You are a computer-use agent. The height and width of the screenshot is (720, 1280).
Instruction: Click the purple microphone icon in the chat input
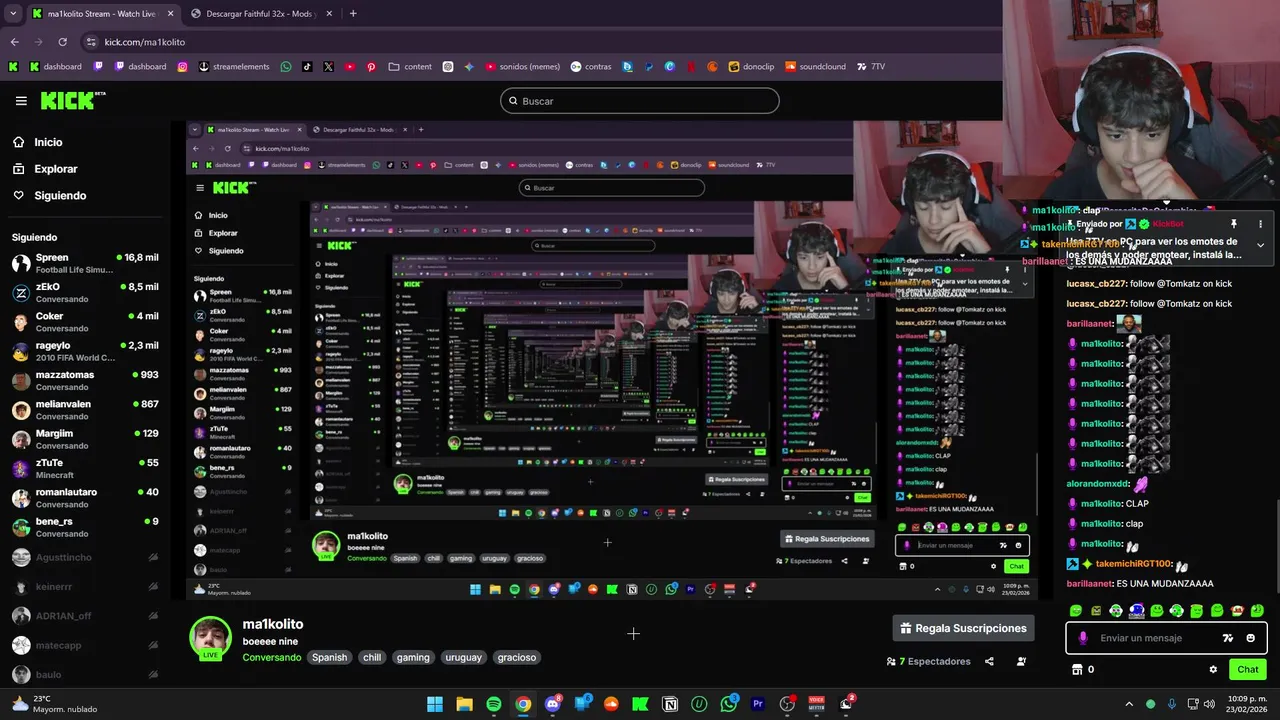tap(1082, 638)
